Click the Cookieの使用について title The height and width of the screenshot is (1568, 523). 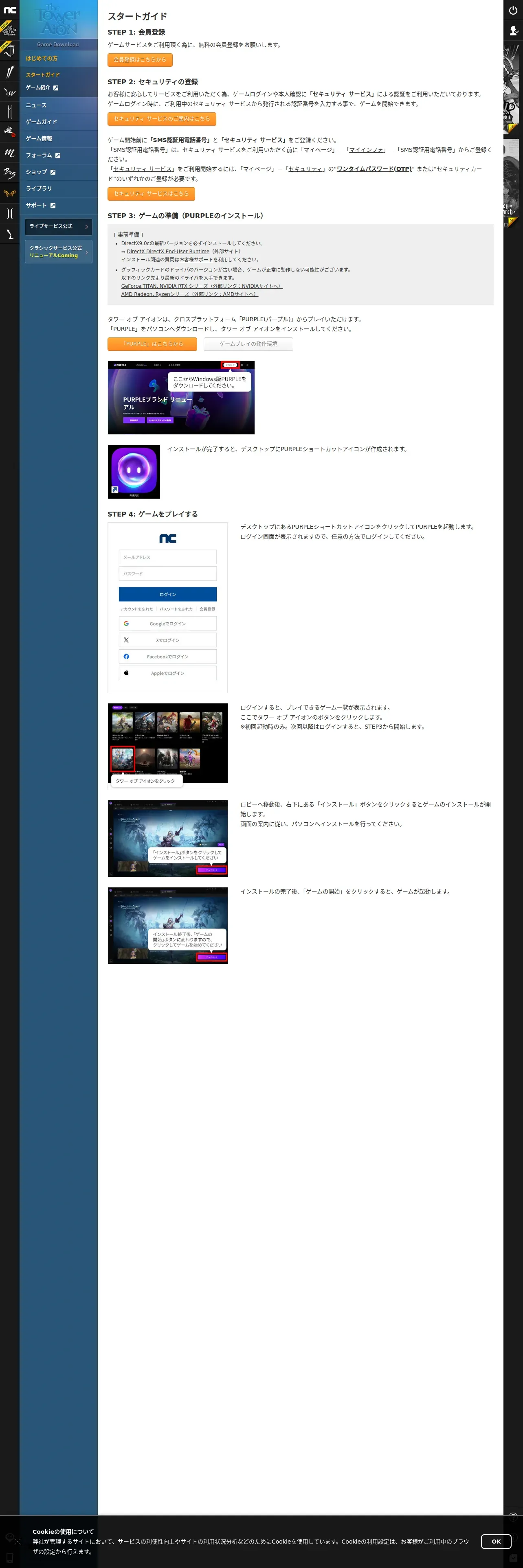pos(63,1531)
